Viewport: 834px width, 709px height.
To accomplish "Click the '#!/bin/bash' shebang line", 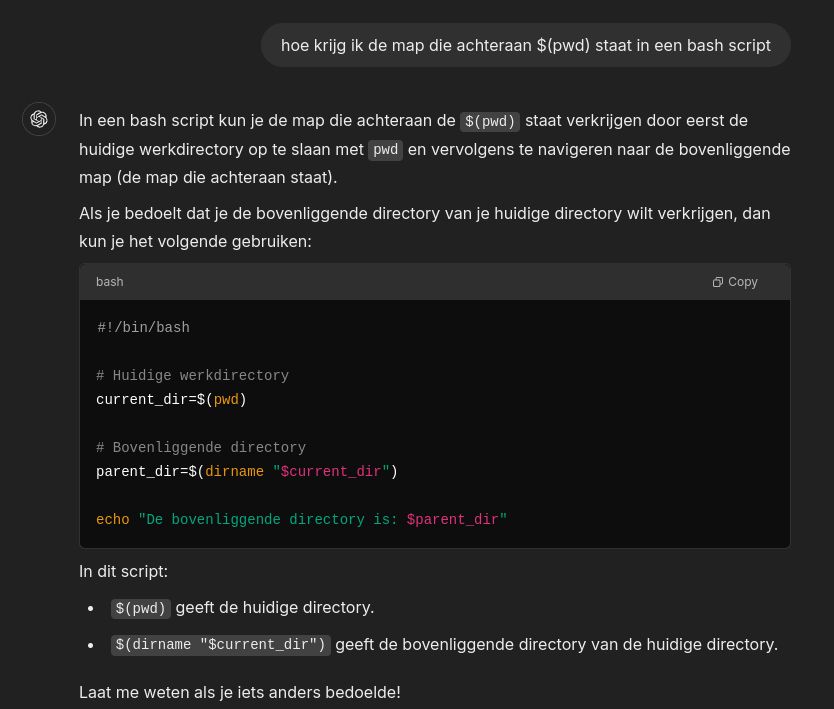I will pos(143,327).
